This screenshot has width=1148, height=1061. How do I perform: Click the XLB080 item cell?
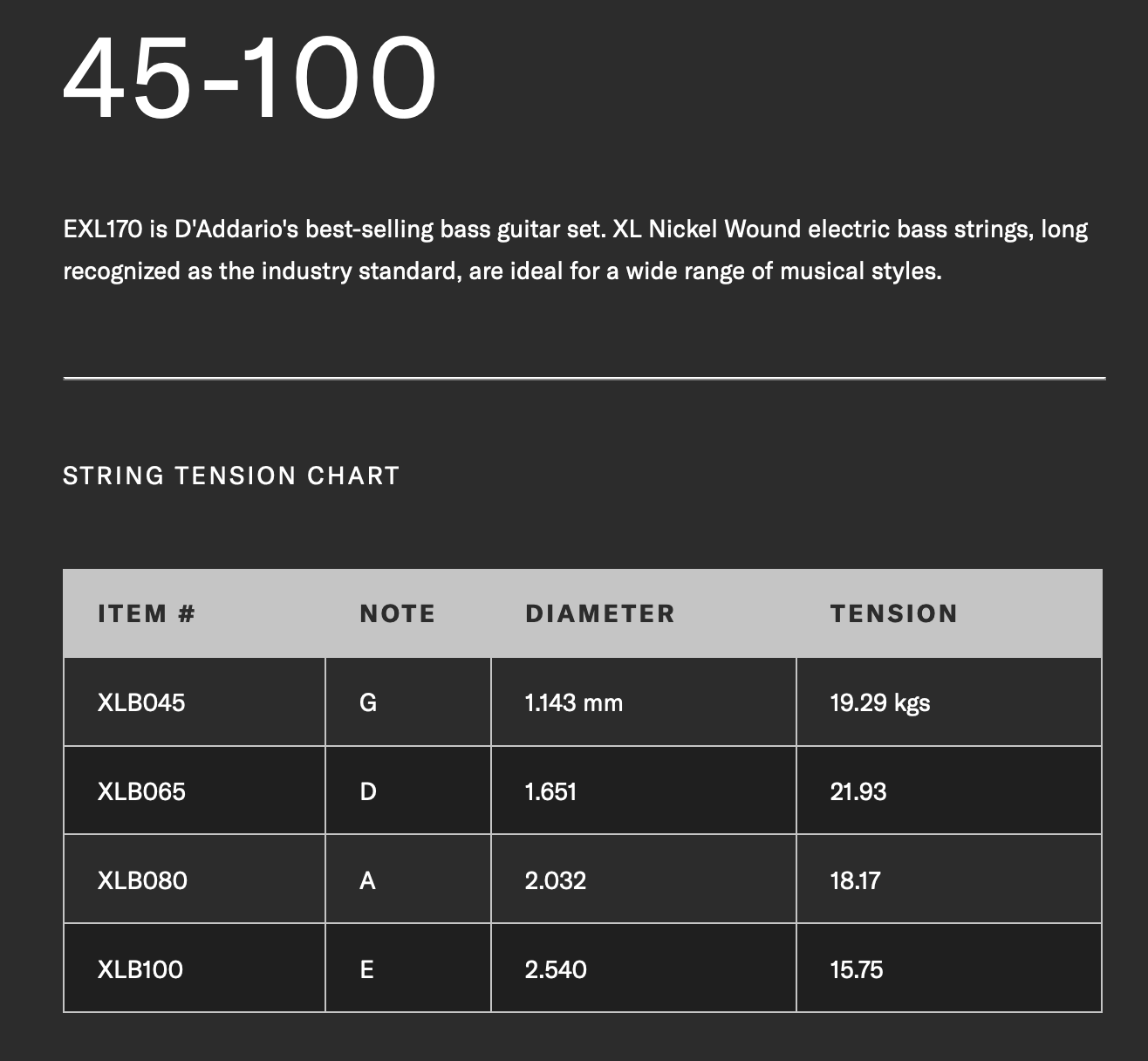(195, 880)
